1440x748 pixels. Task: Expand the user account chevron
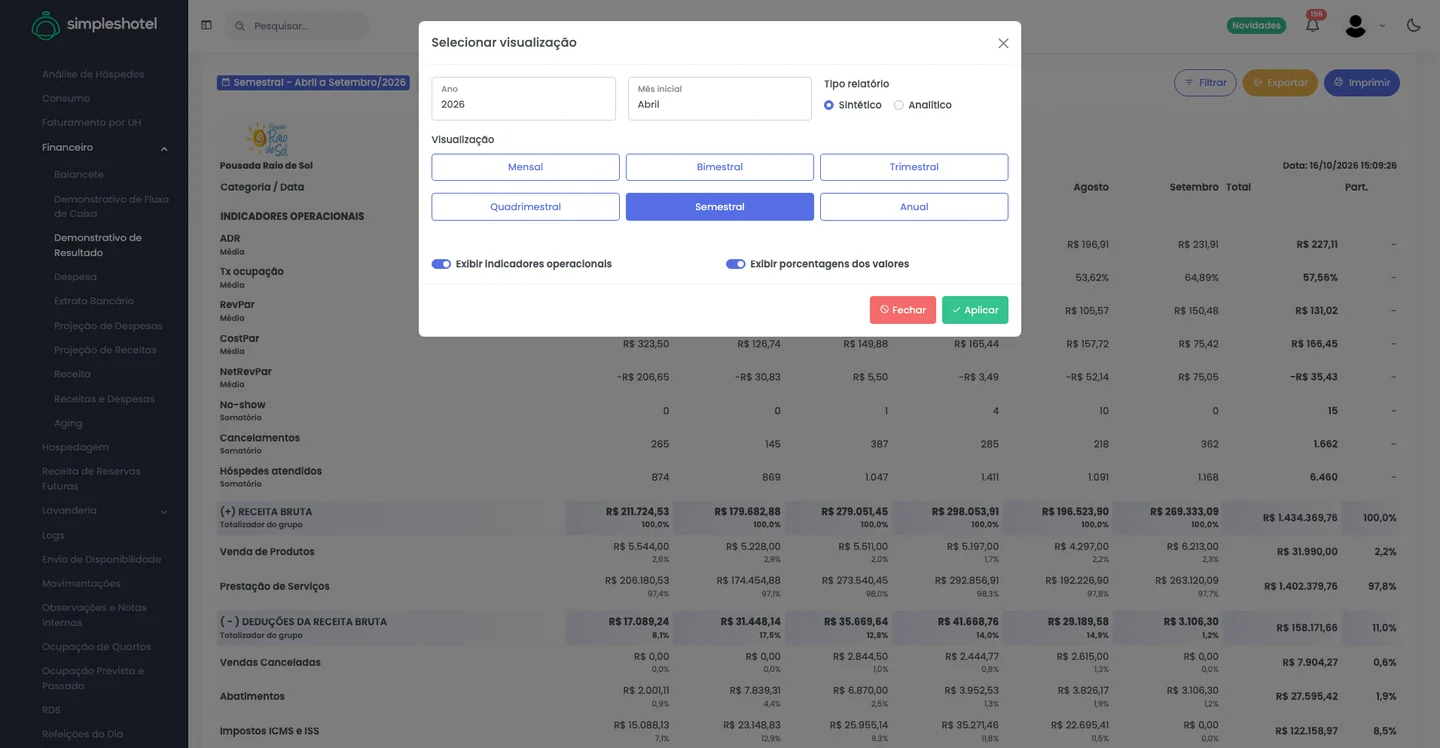(1382, 26)
